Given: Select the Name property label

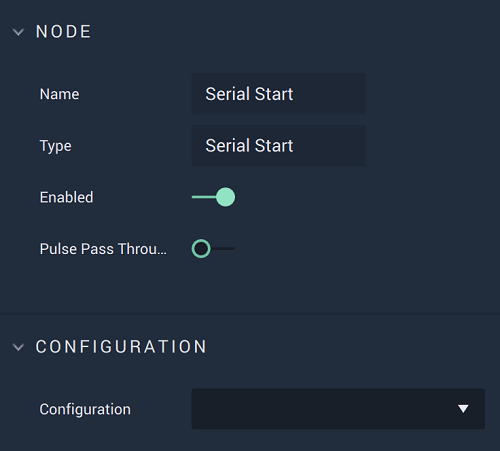Looking at the screenshot, I should click(60, 94).
